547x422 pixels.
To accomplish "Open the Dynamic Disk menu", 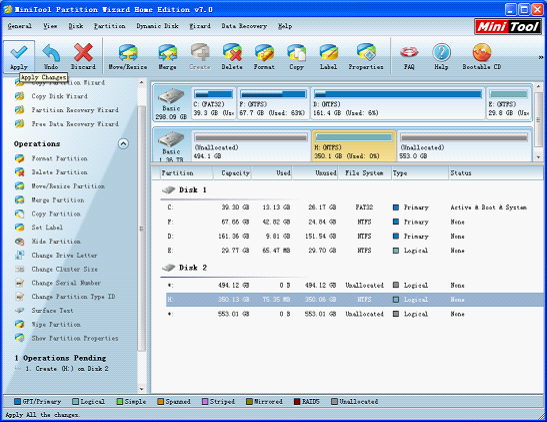I will tap(157, 26).
